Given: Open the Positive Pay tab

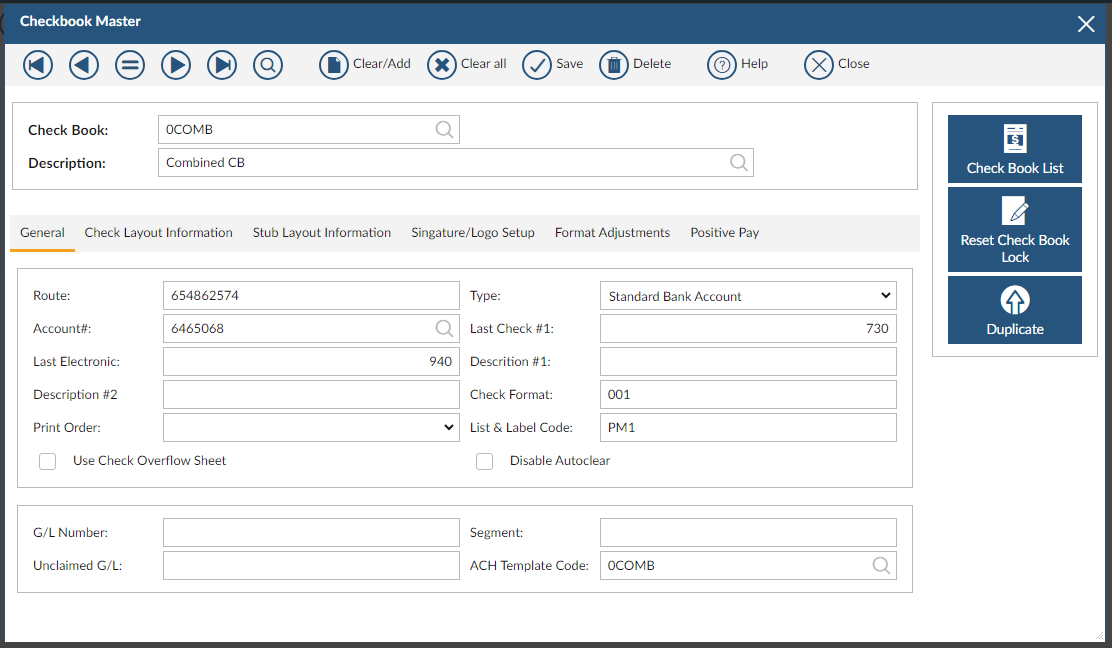Looking at the screenshot, I should [x=724, y=233].
